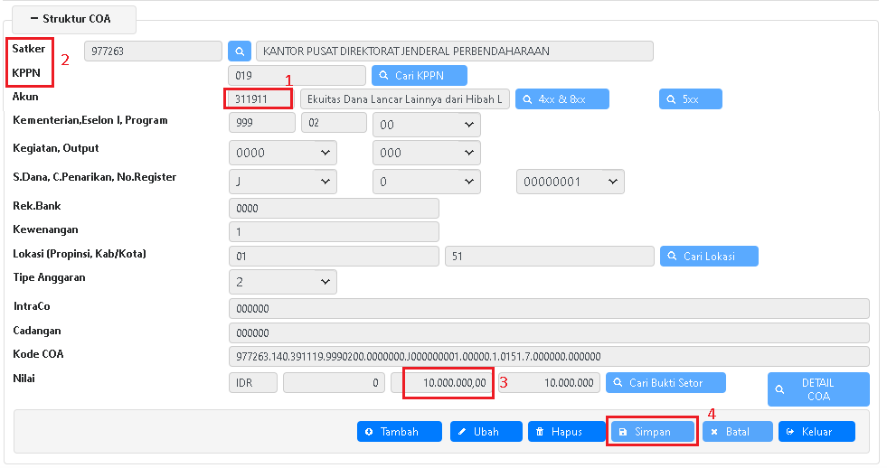Expand the Kegiatan dropdown showing 0000
The image size is (887, 468).
pos(282,153)
